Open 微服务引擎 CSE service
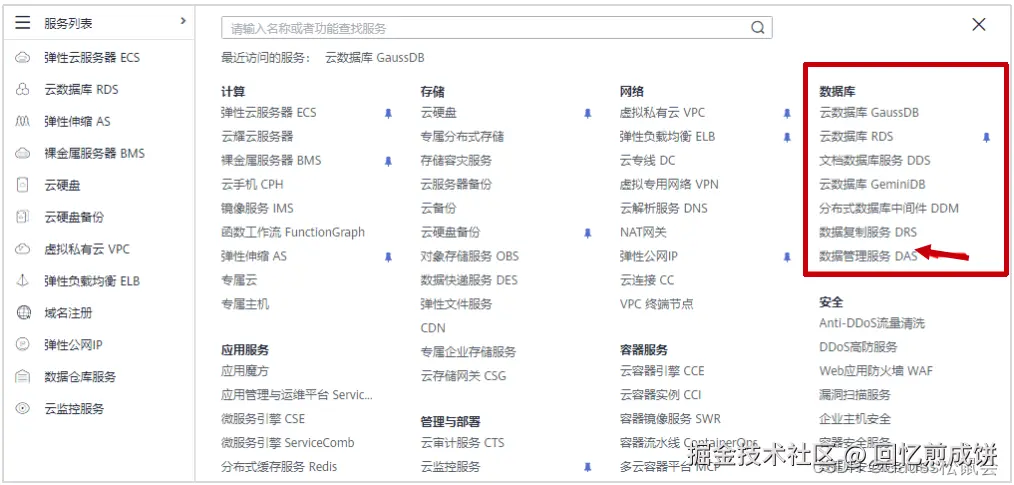Viewport: 1014px width, 485px height. 263,419
